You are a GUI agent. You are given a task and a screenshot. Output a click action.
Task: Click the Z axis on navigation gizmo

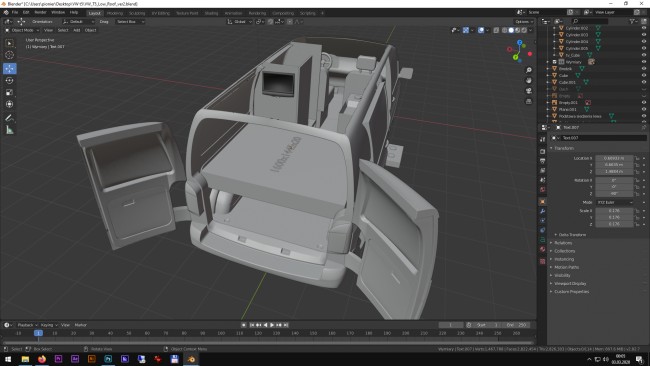[x=520, y=43]
